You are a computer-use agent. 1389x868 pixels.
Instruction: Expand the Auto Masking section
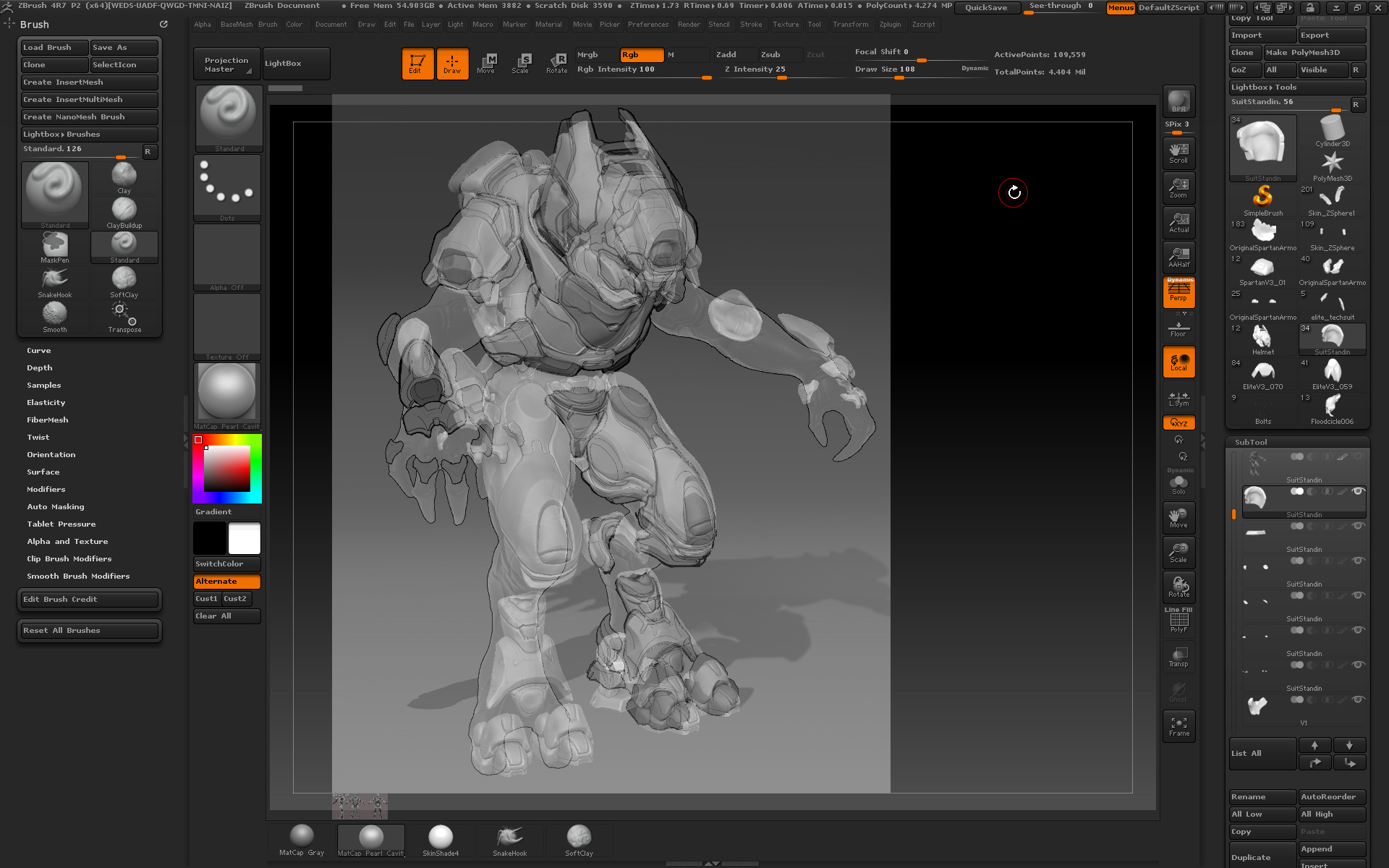(55, 506)
